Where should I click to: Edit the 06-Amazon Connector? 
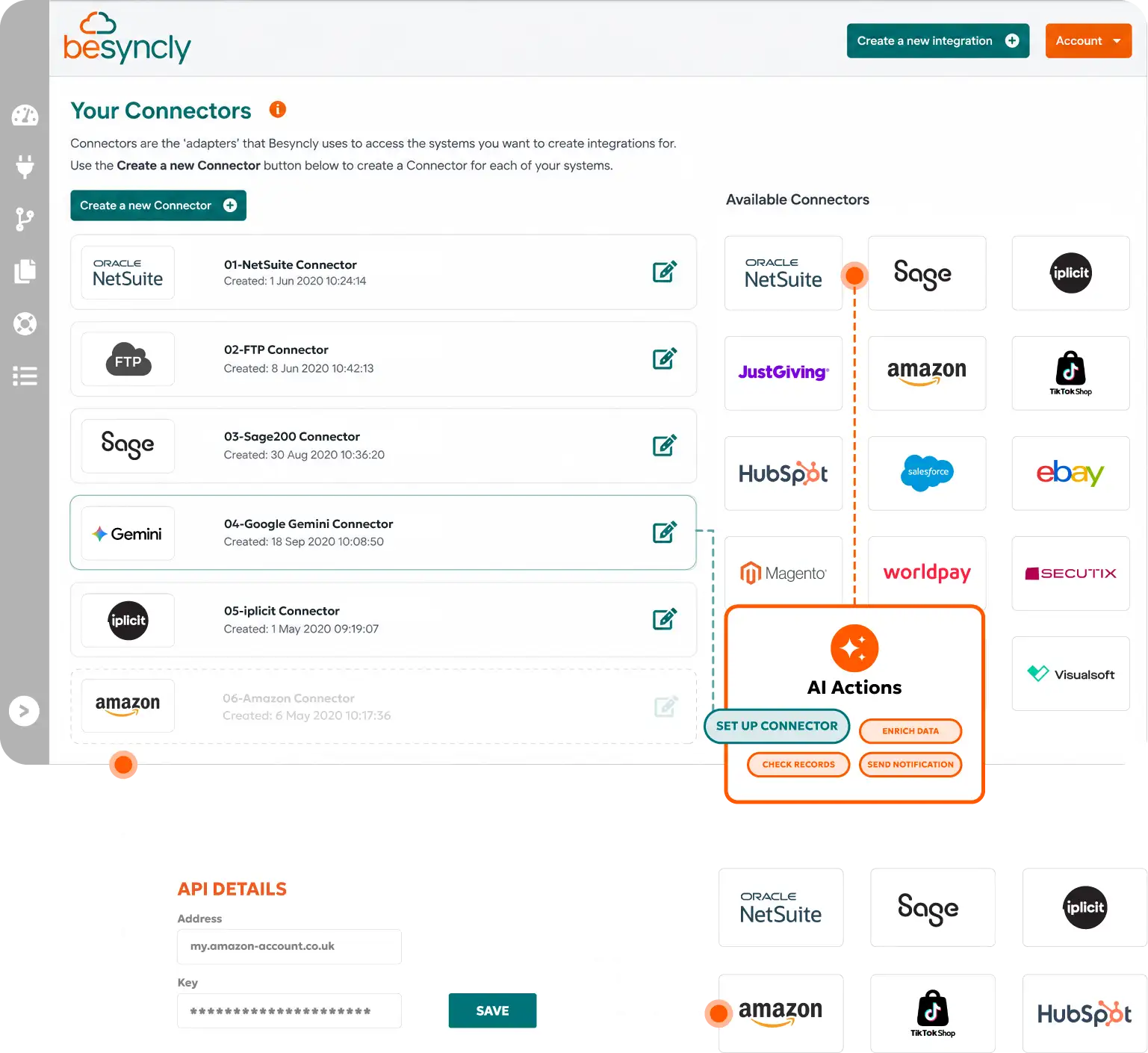(665, 706)
